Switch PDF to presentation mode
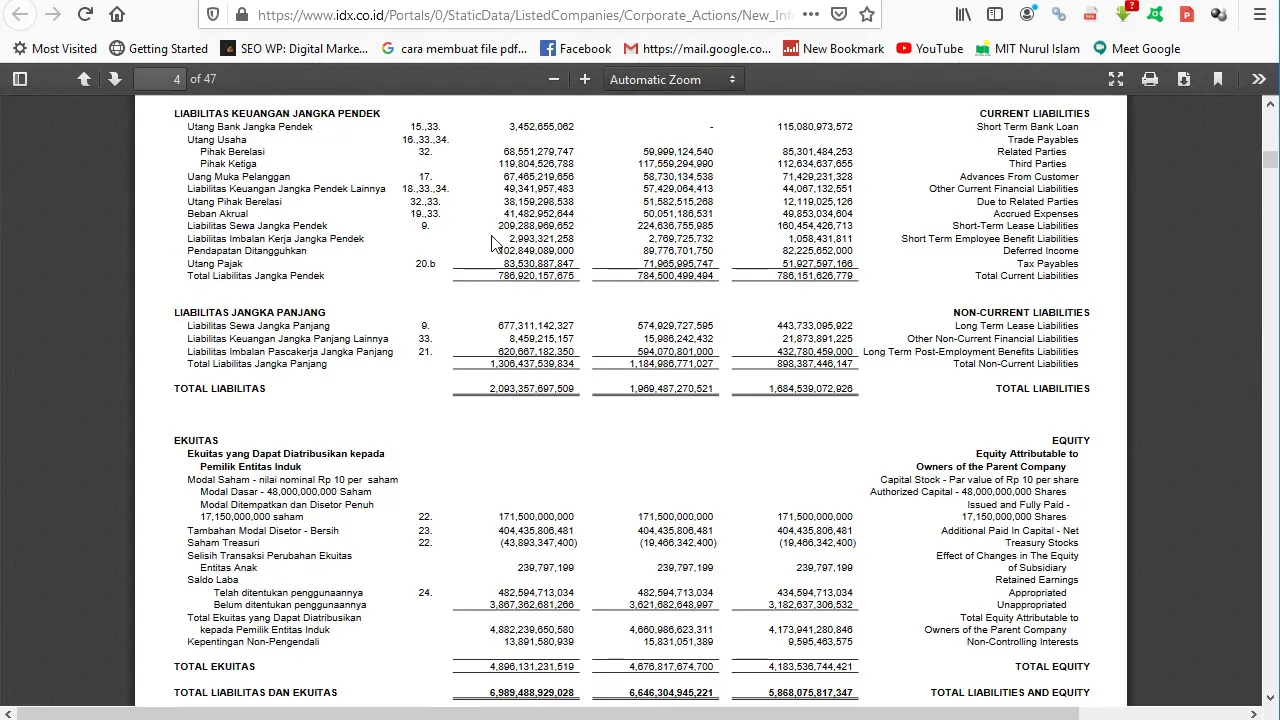This screenshot has height=720, width=1280. pyautogui.click(x=1116, y=79)
